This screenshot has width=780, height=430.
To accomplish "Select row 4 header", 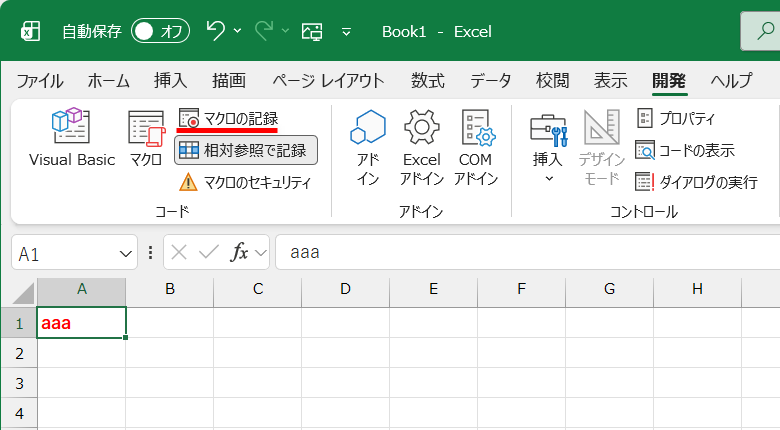I will (19, 413).
